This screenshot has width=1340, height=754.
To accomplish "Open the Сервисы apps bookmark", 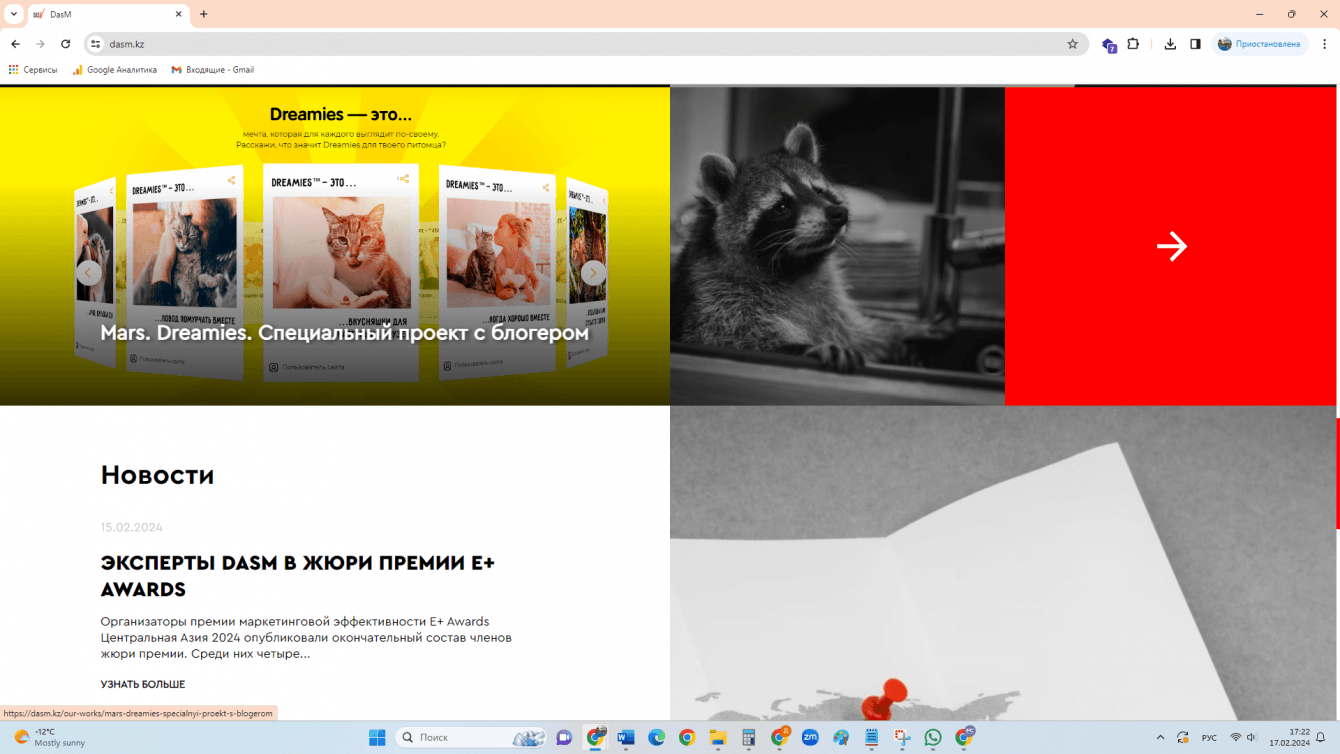I will 32,70.
